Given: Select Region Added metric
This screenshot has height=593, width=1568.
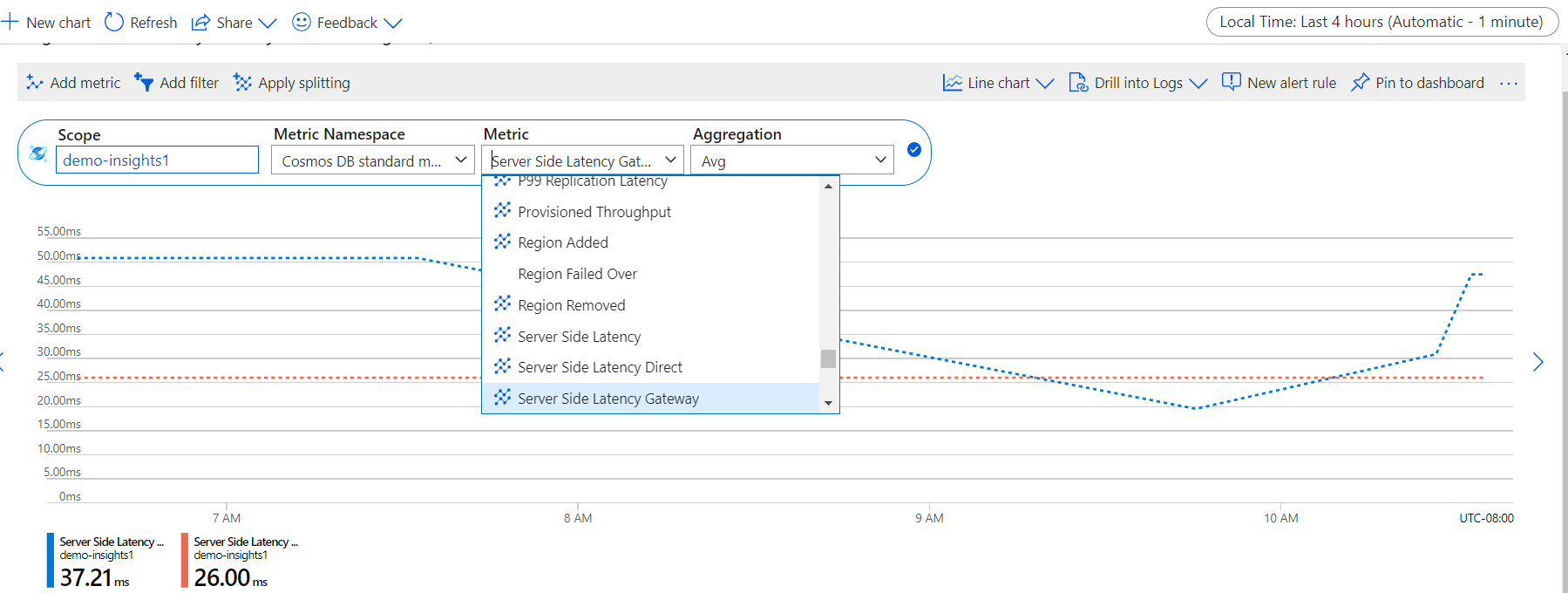Looking at the screenshot, I should tap(651, 242).
